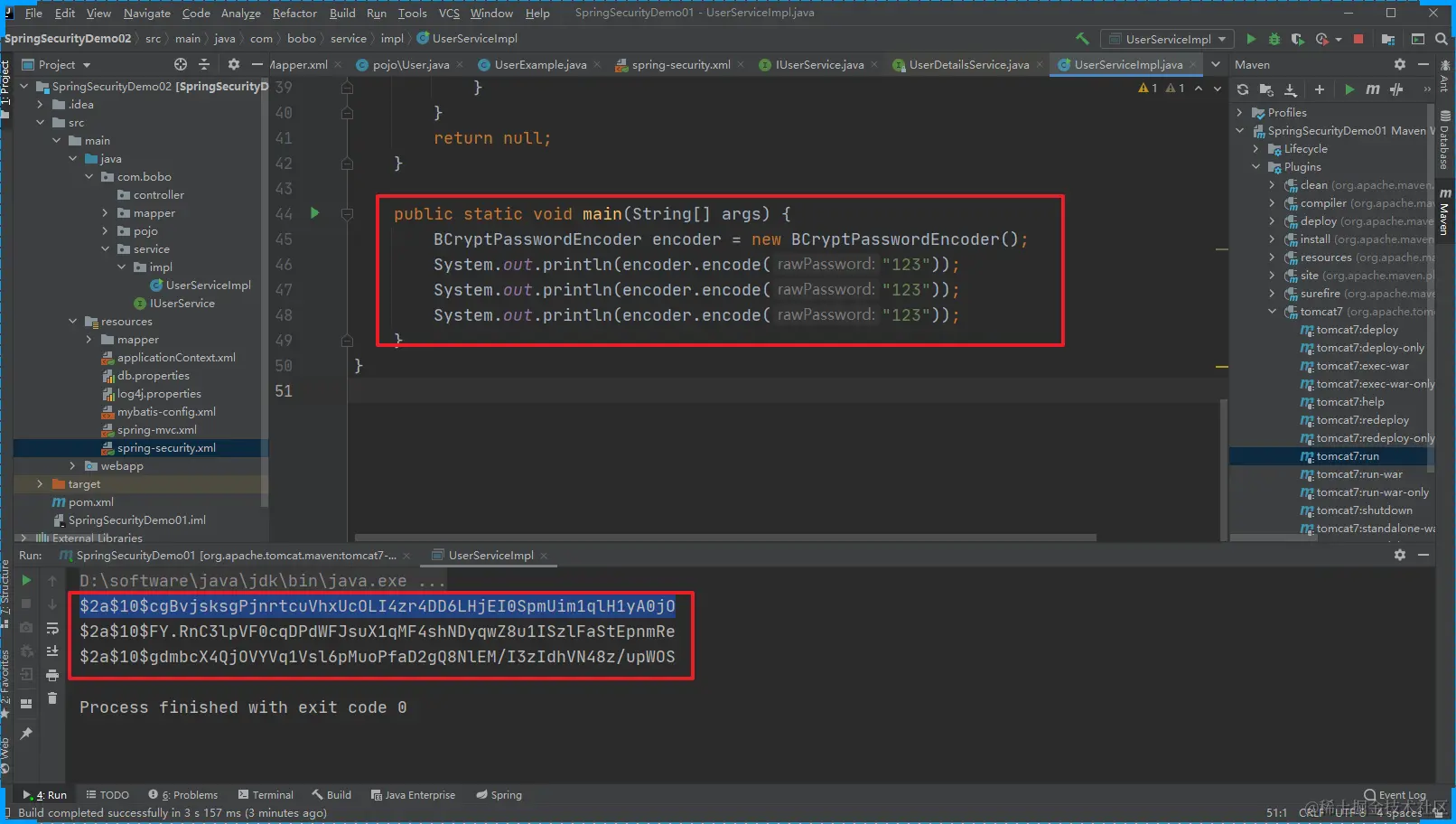Click the green hammer Build Project icon
This screenshot has width=1456, height=824.
tap(1082, 39)
